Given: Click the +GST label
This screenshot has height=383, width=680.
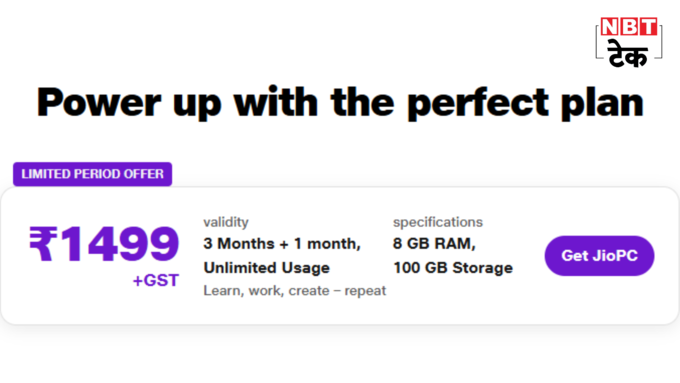Looking at the screenshot, I should (x=156, y=281).
